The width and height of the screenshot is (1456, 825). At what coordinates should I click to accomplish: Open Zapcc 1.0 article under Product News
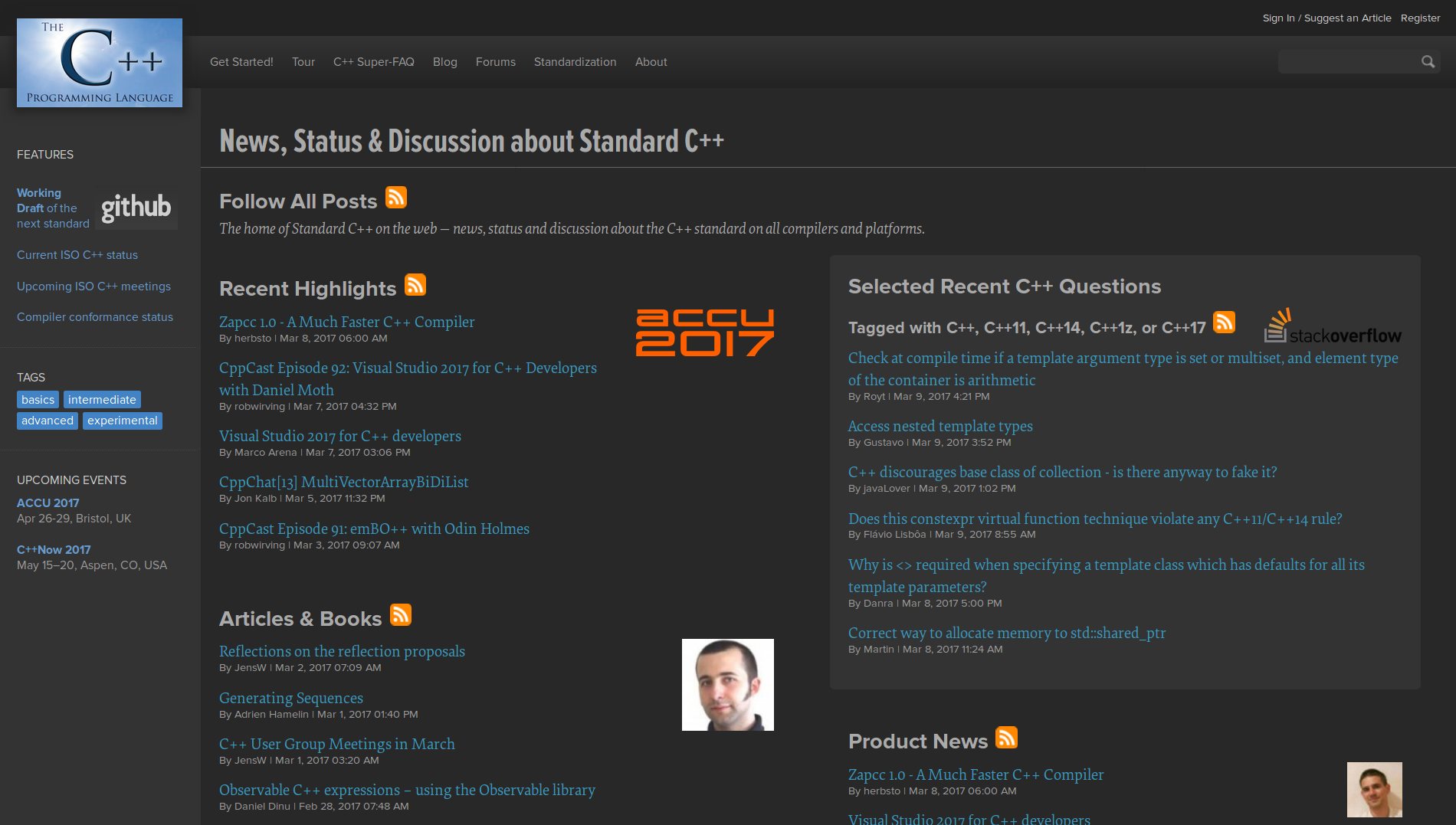[976, 774]
